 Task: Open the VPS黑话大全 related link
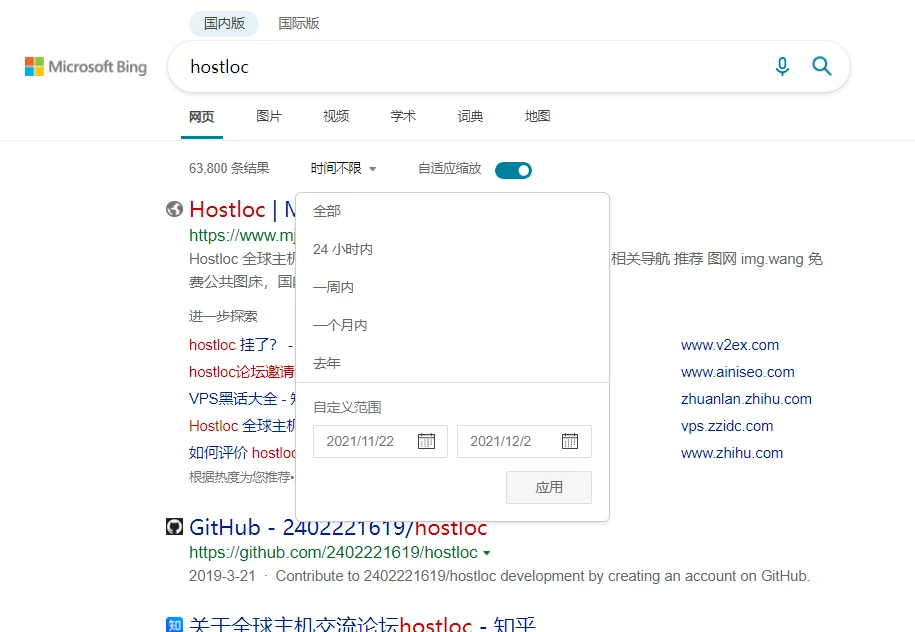pyautogui.click(x=242, y=399)
